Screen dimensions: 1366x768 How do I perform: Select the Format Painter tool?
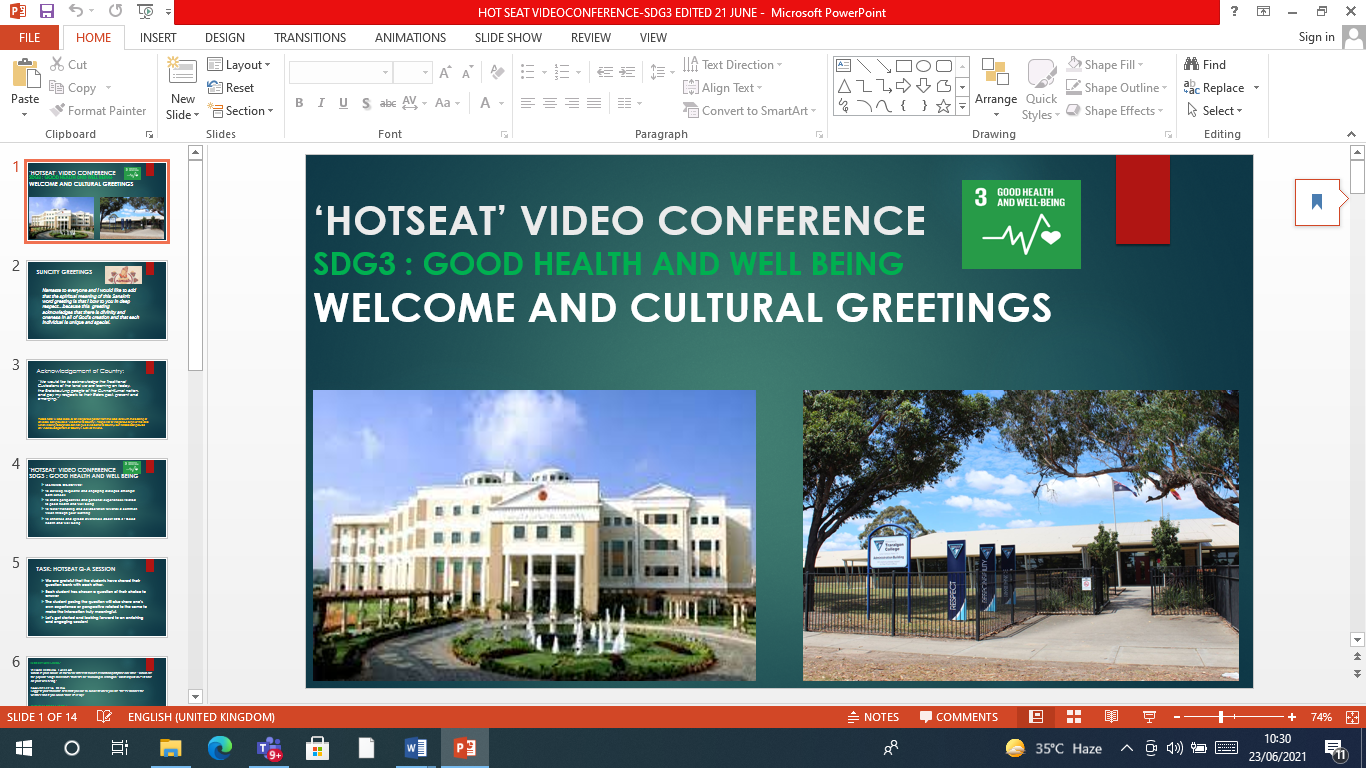coord(97,111)
